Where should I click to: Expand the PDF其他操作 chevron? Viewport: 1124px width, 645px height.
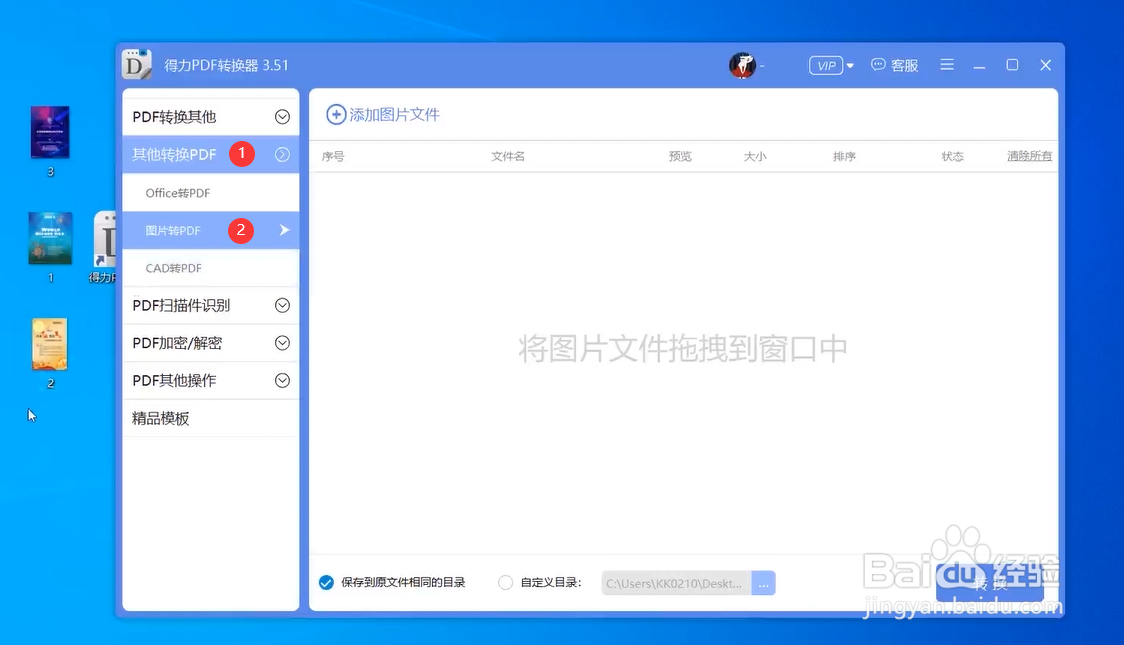coord(282,381)
